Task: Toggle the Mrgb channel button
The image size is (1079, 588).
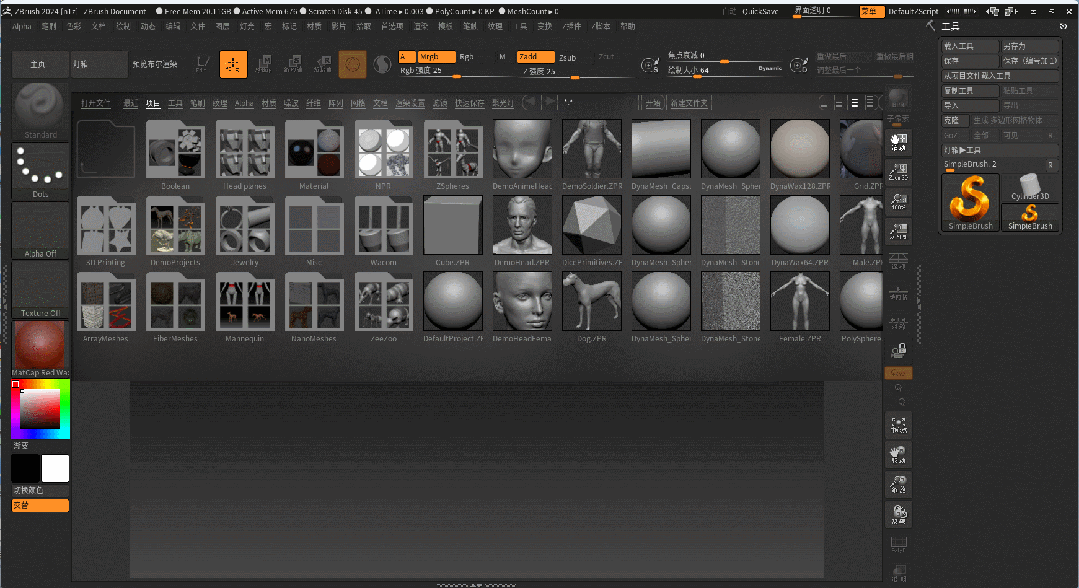Action: [437, 56]
